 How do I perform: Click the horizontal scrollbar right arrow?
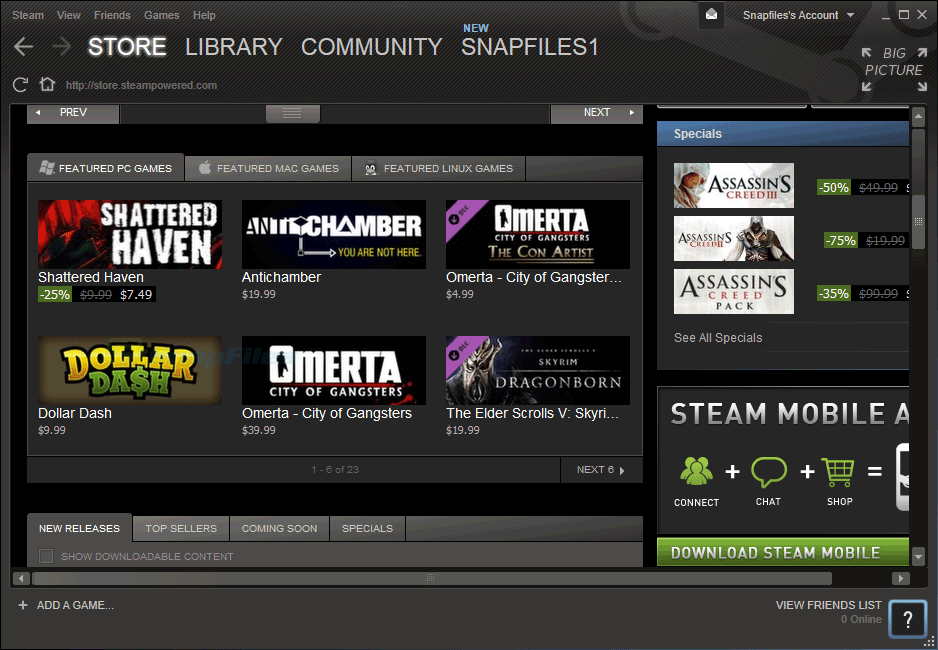[900, 578]
